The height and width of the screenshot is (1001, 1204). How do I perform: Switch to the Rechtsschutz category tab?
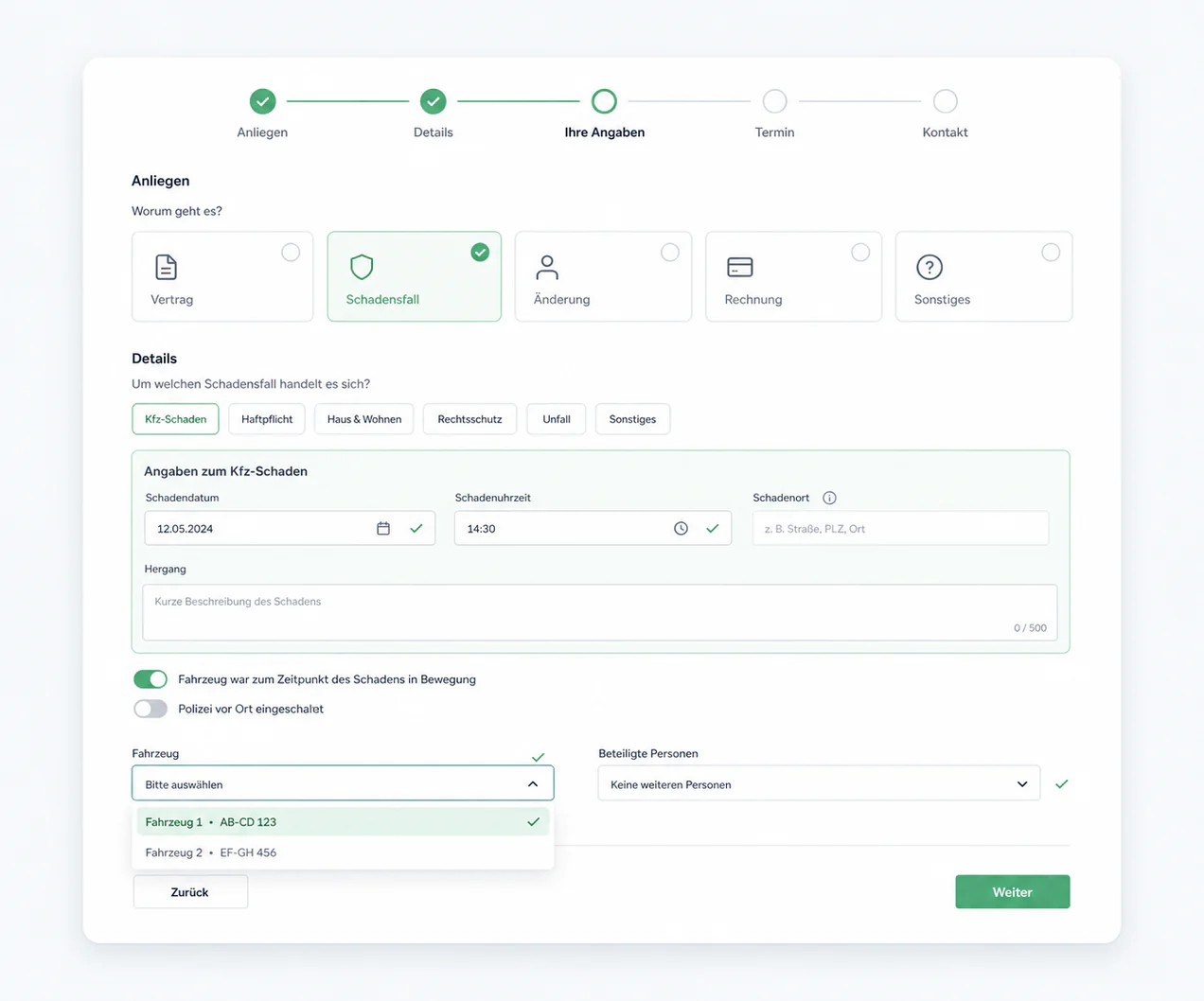(x=469, y=419)
